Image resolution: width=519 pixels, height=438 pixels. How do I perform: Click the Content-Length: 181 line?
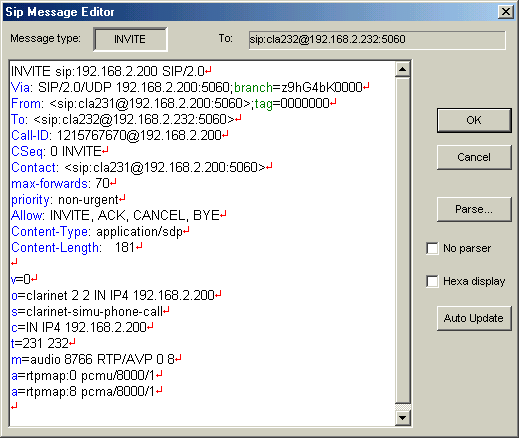77,247
